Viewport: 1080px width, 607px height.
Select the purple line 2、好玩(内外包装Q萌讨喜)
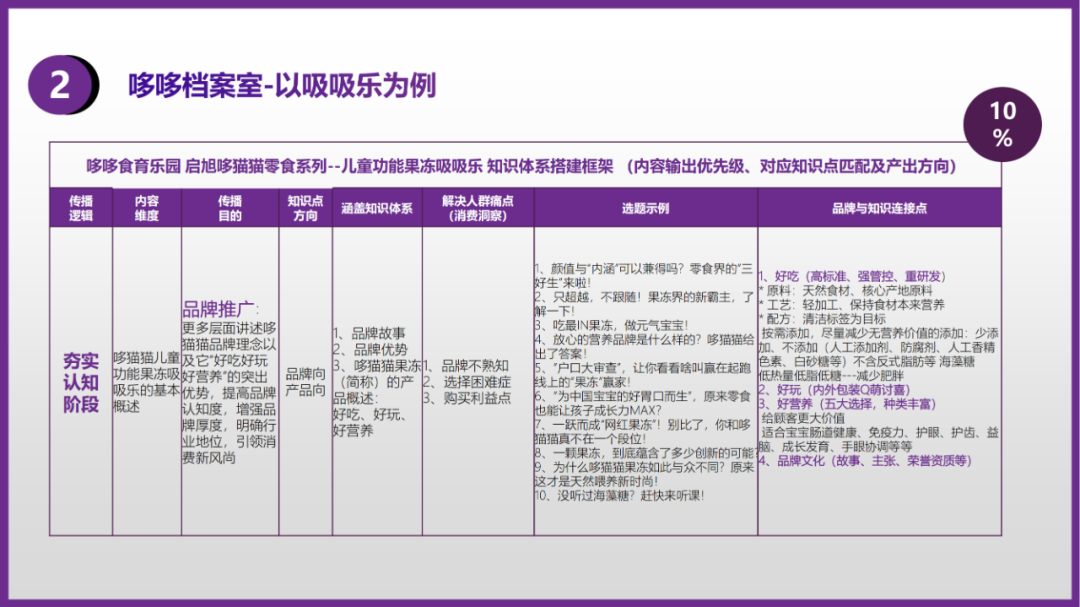click(834, 390)
